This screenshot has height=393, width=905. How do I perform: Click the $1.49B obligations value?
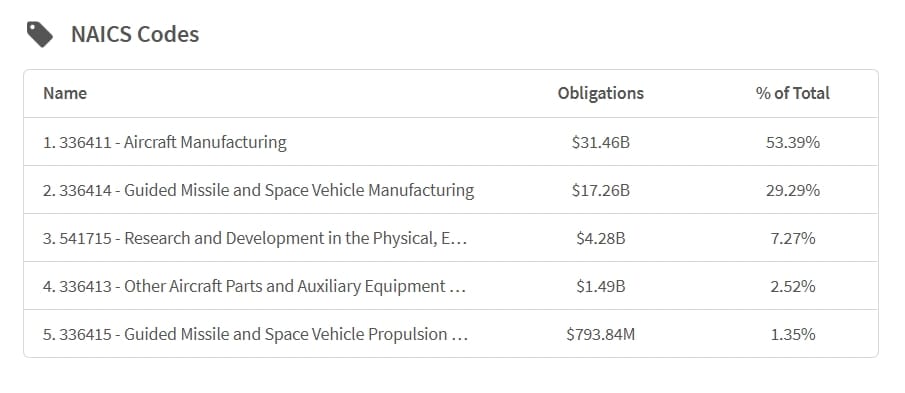tap(601, 286)
